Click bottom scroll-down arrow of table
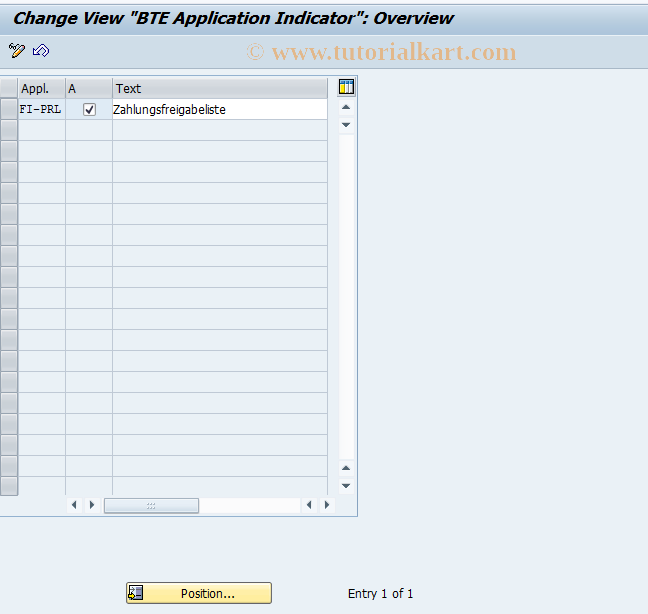 pos(346,486)
